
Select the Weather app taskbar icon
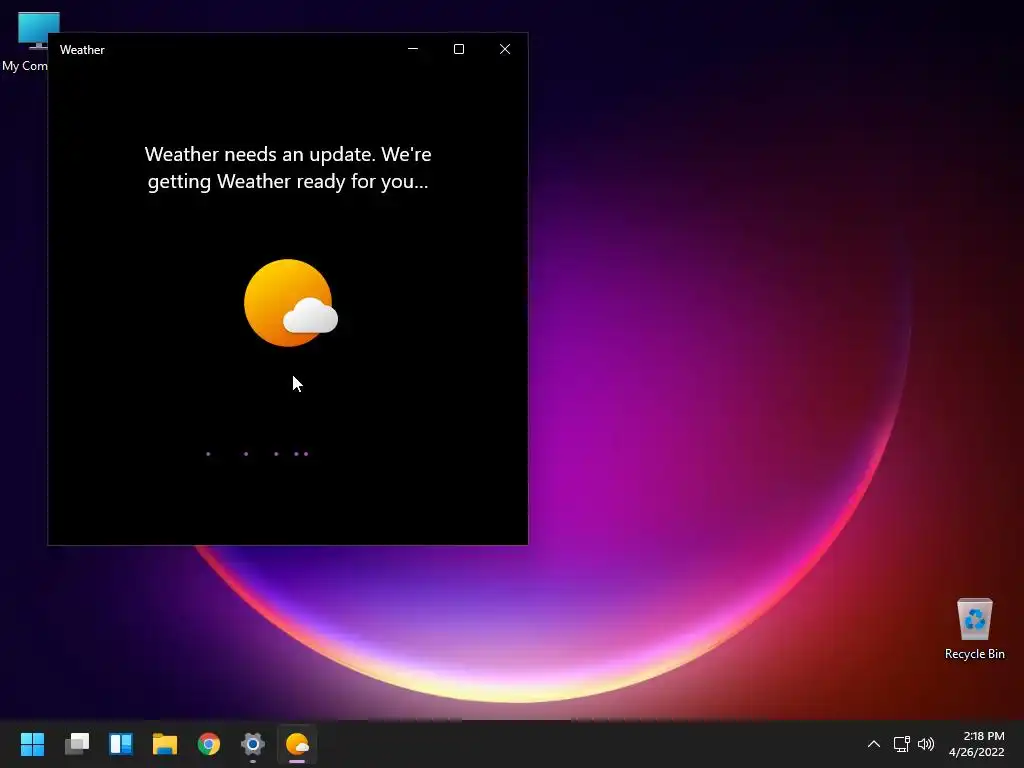[297, 744]
